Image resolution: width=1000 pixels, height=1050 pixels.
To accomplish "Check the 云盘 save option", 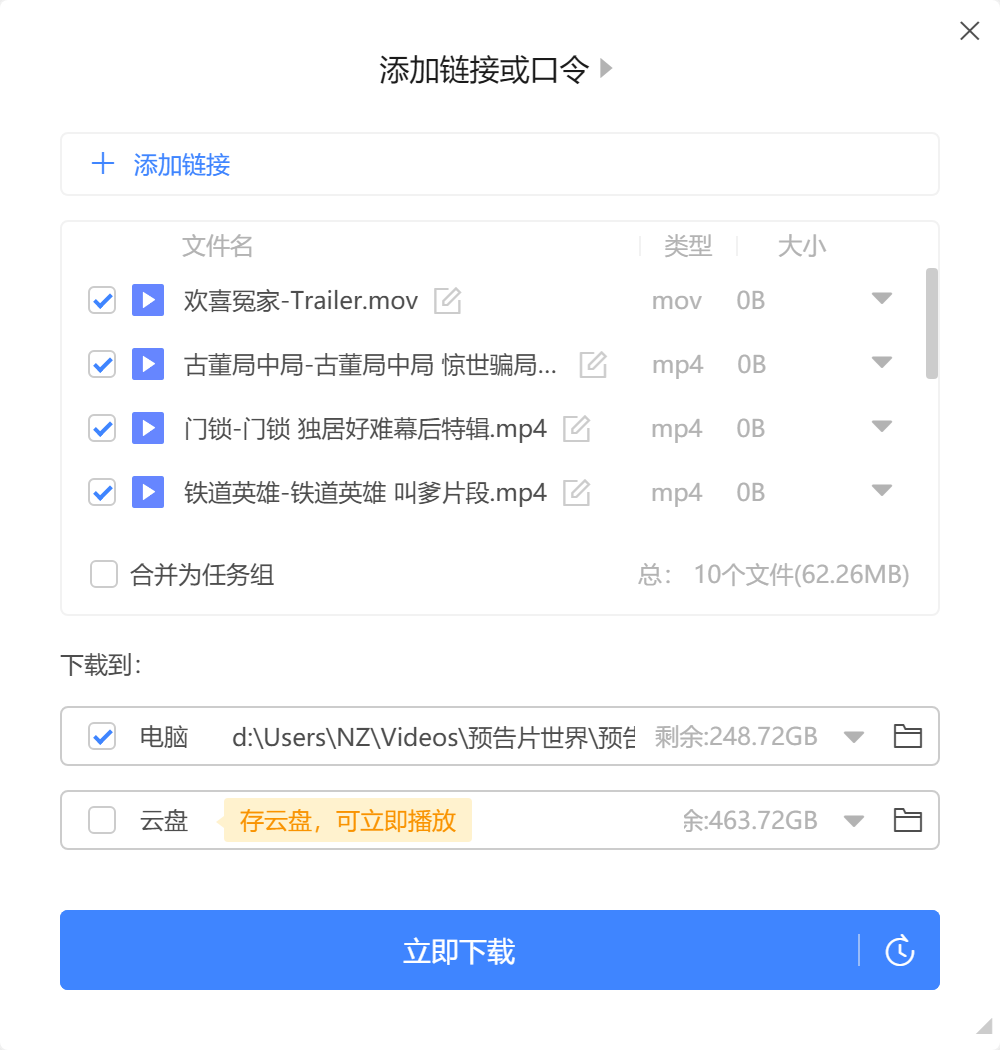I will pyautogui.click(x=102, y=821).
